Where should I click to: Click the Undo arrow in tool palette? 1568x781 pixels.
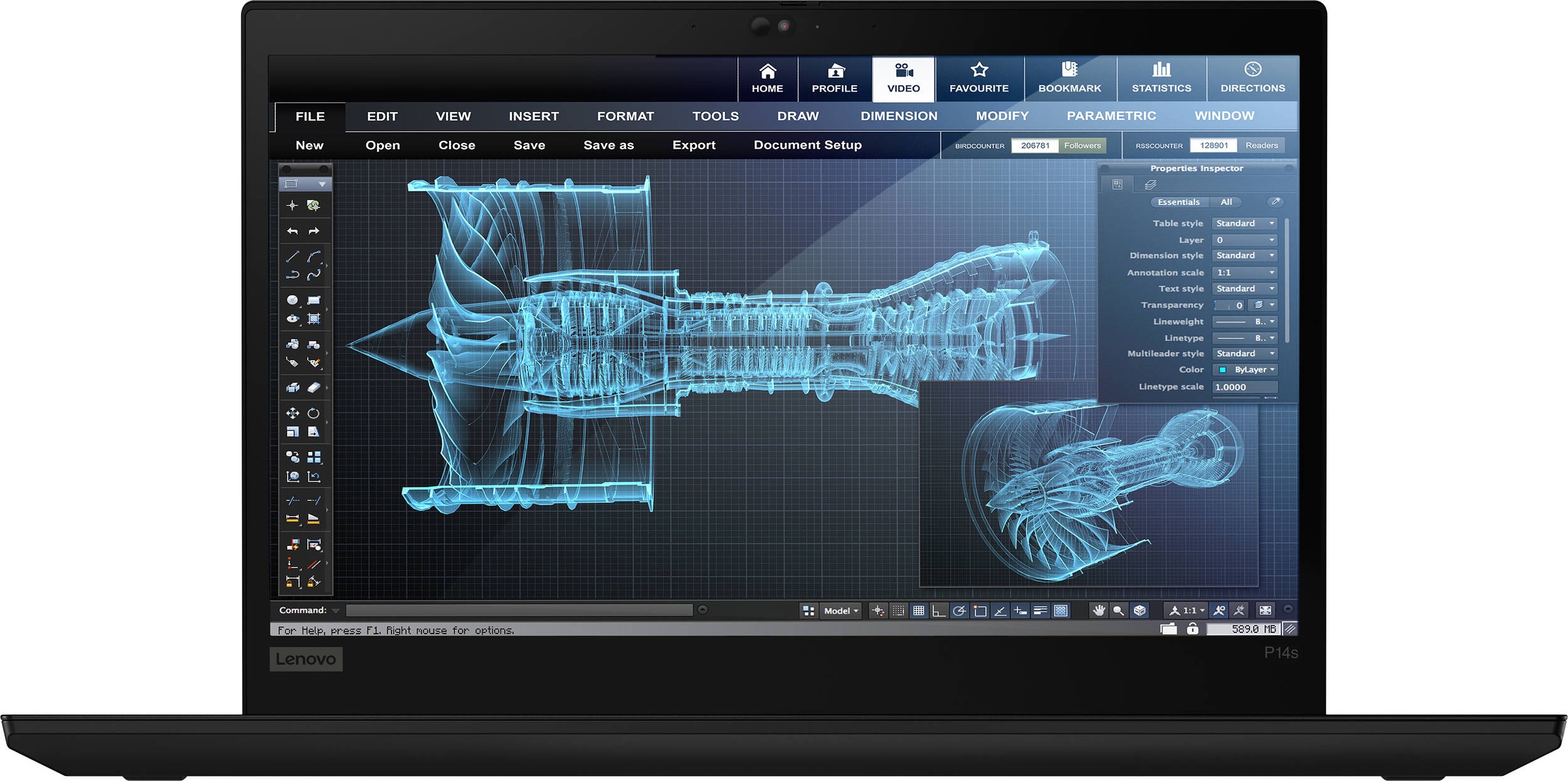292,231
